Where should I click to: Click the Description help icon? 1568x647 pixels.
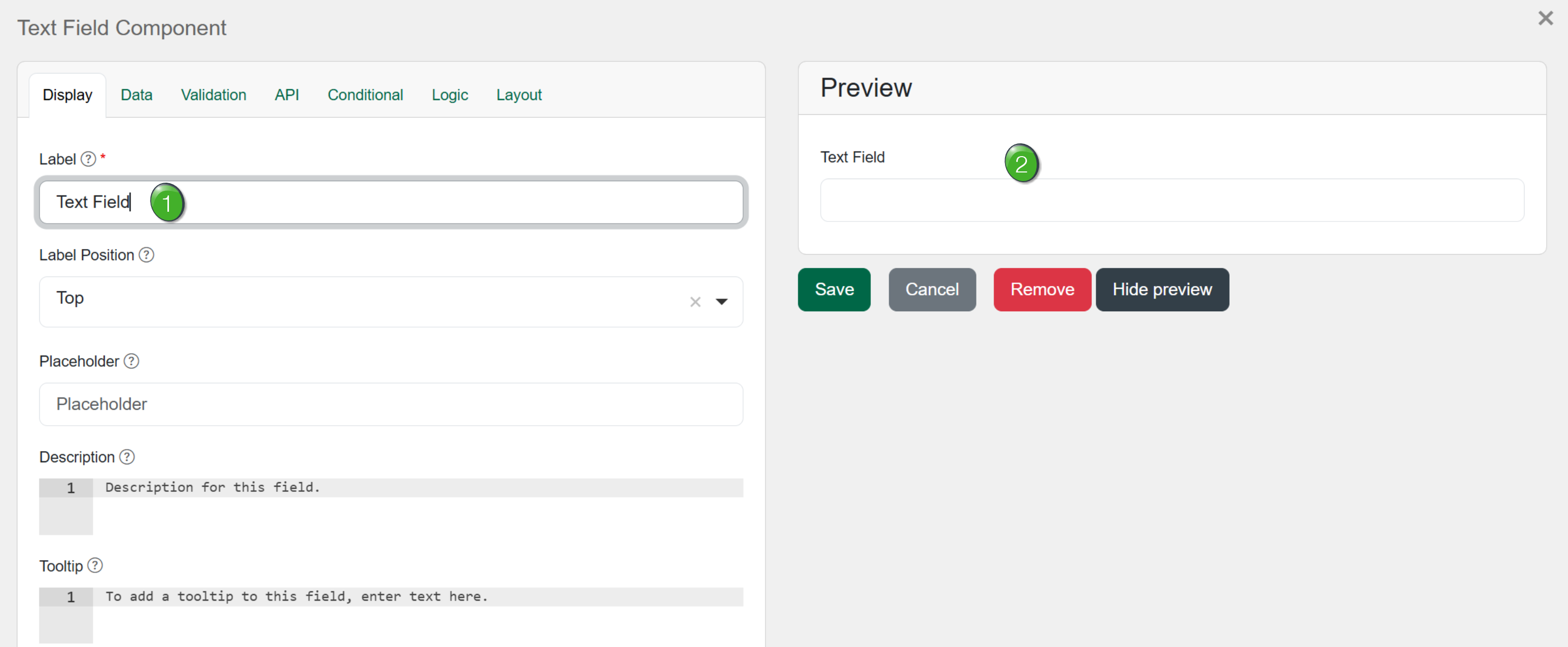127,457
